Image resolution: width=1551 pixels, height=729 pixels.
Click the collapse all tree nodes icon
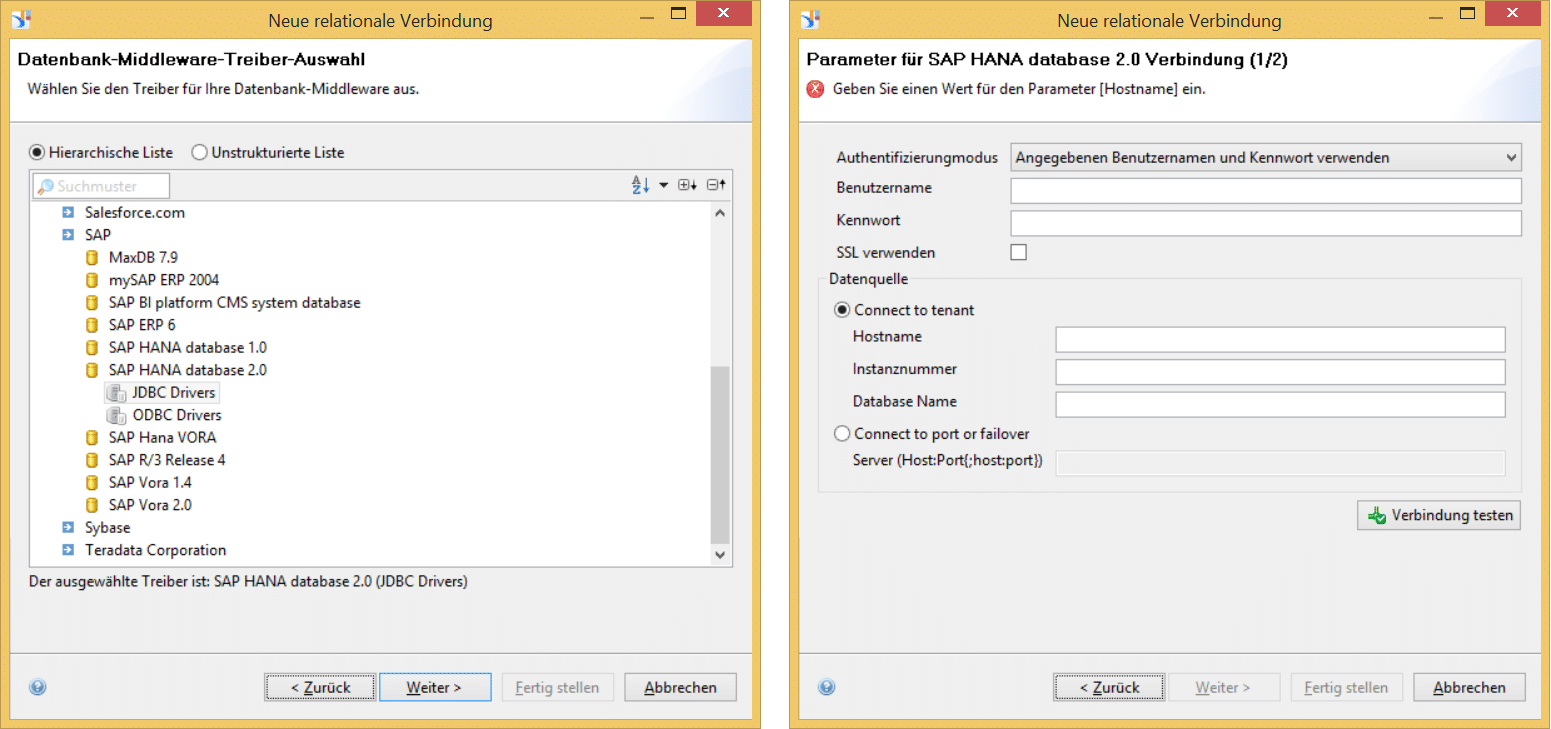[x=716, y=185]
